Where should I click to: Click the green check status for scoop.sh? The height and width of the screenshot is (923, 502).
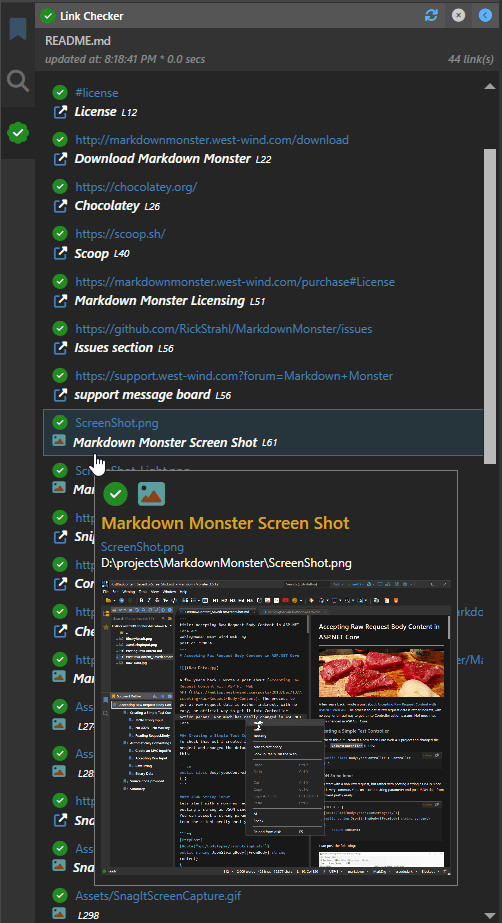tap(59, 234)
